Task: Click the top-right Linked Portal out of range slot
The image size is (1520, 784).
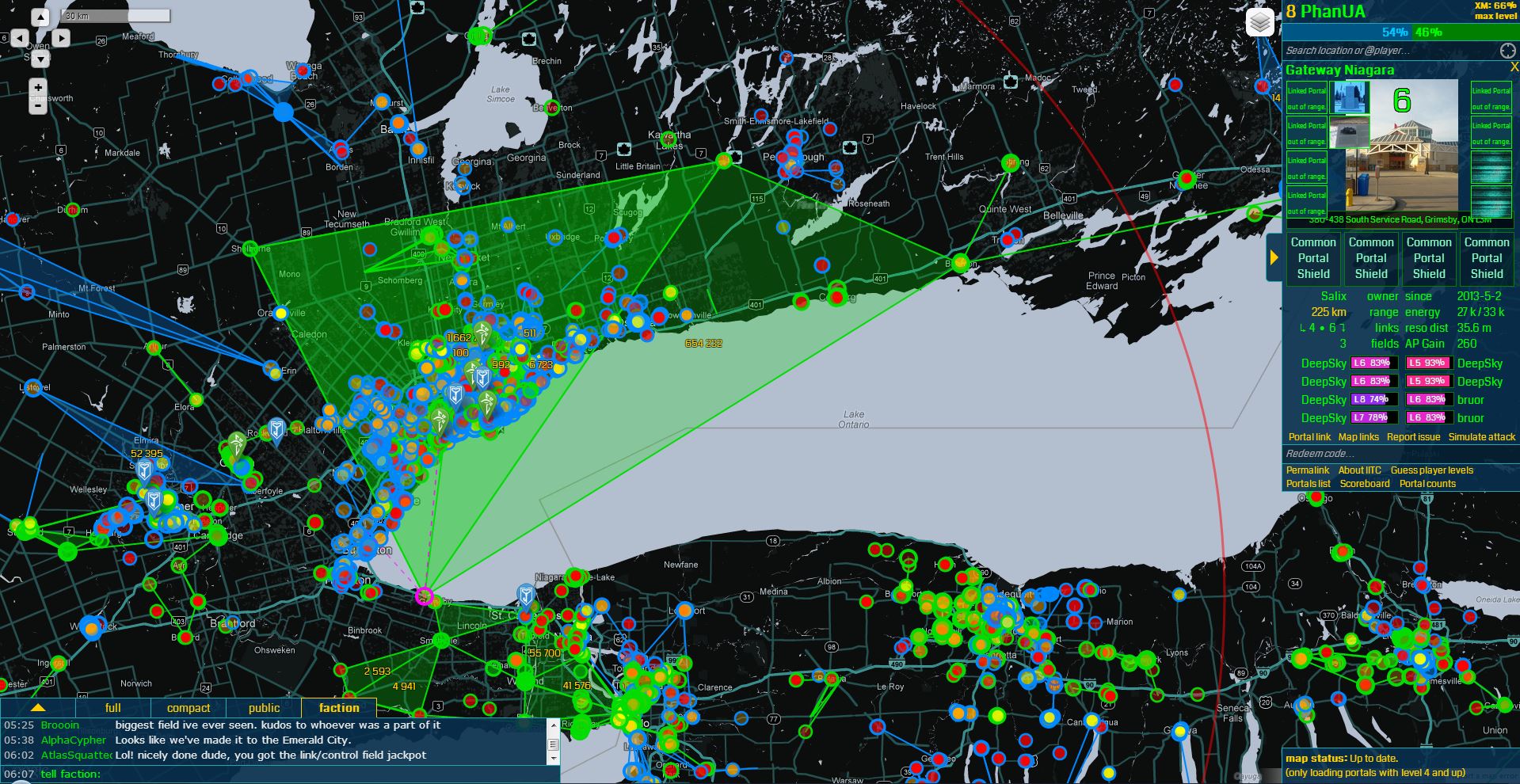Action: [x=1491, y=97]
